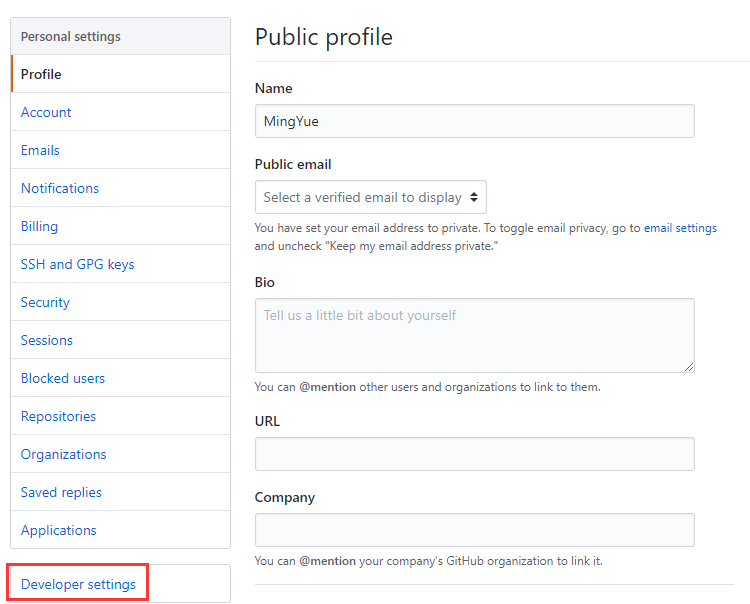Click the Public profile heading
This screenshot has height=604, width=750.
[x=324, y=37]
